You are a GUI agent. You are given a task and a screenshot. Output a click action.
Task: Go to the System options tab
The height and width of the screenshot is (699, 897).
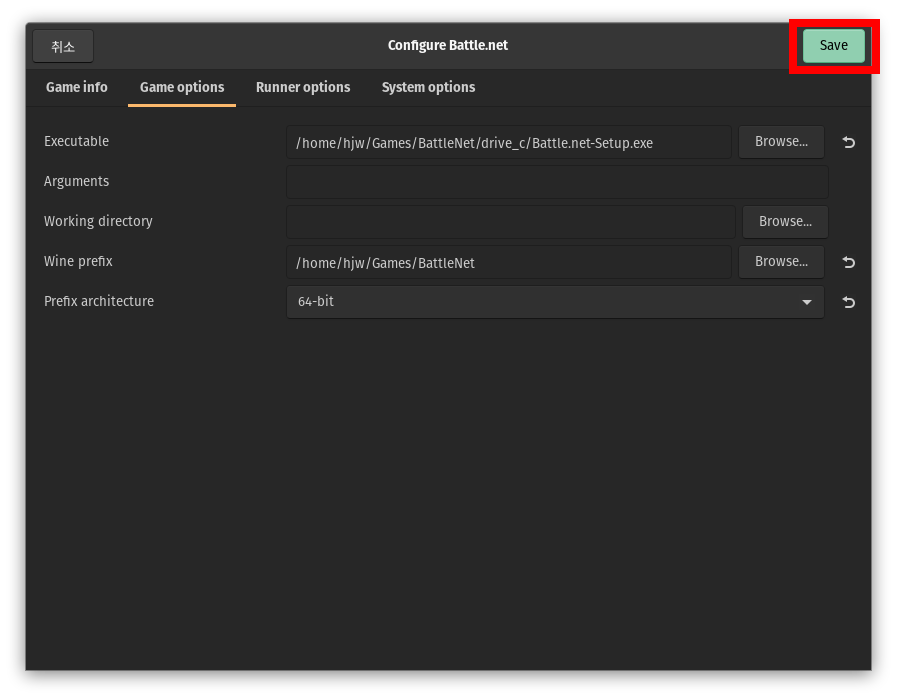coord(428,88)
